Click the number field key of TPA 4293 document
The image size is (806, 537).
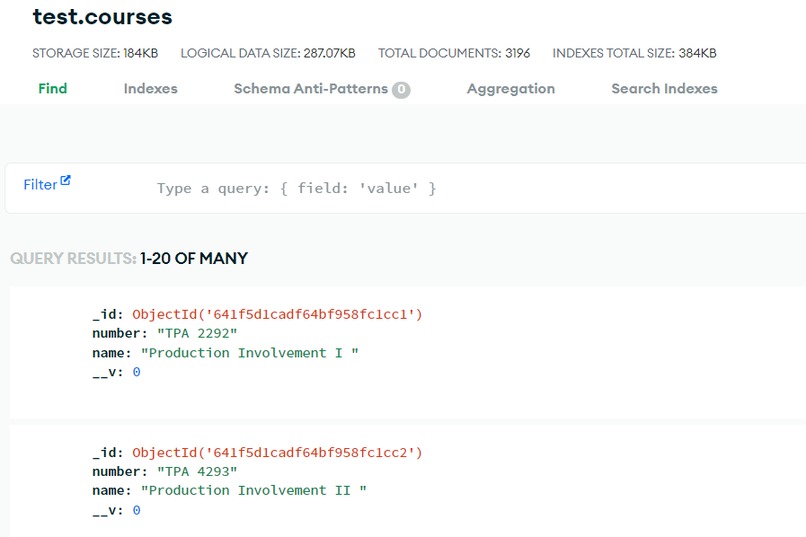(120, 472)
